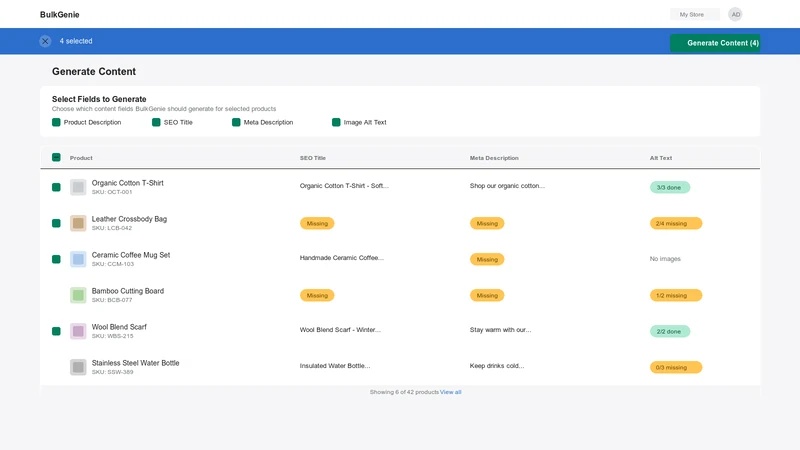
Task: Toggle the SEO Title field checkbox
Action: pos(156,122)
